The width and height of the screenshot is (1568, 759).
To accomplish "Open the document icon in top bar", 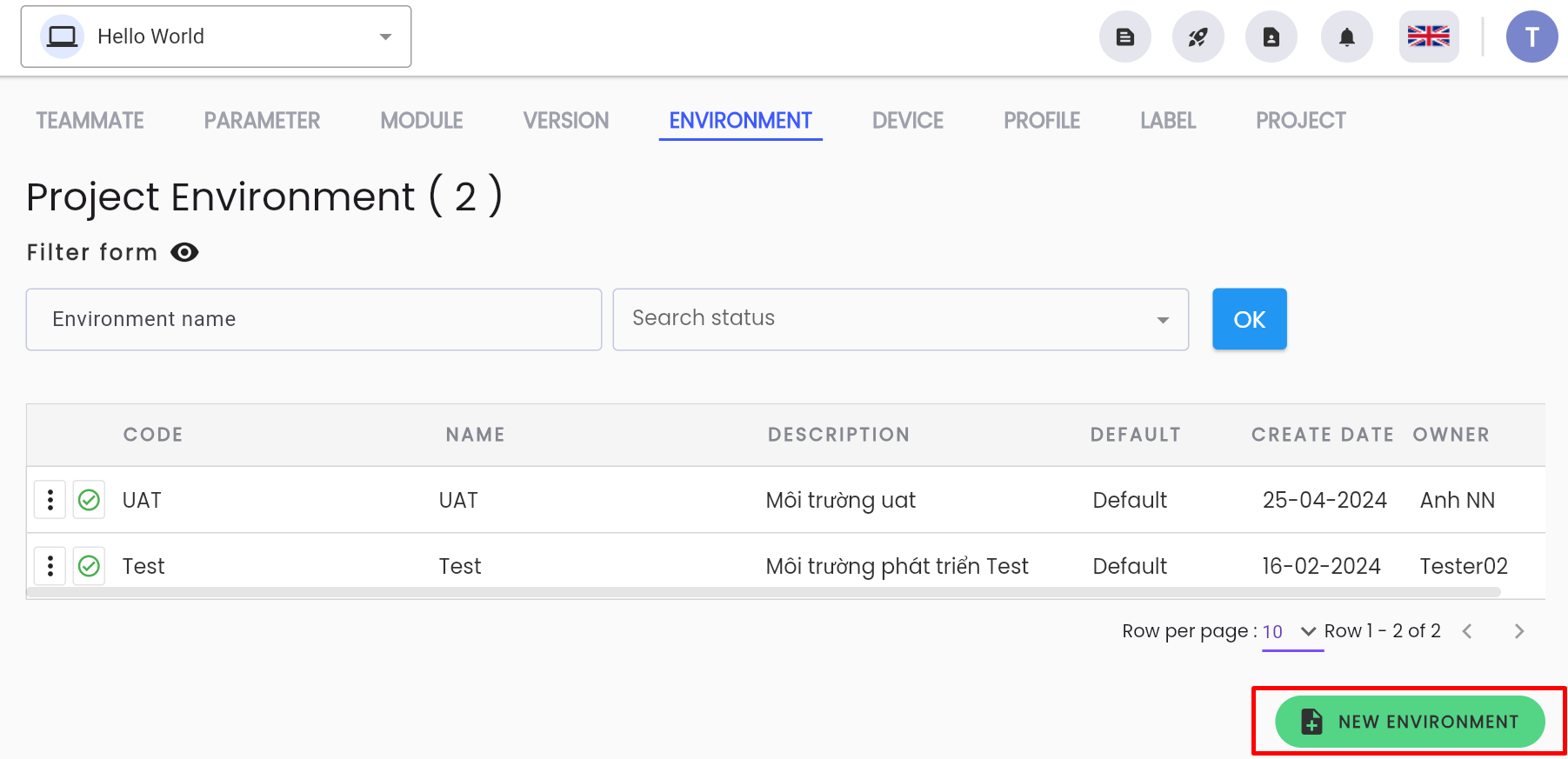I will click(x=1125, y=37).
